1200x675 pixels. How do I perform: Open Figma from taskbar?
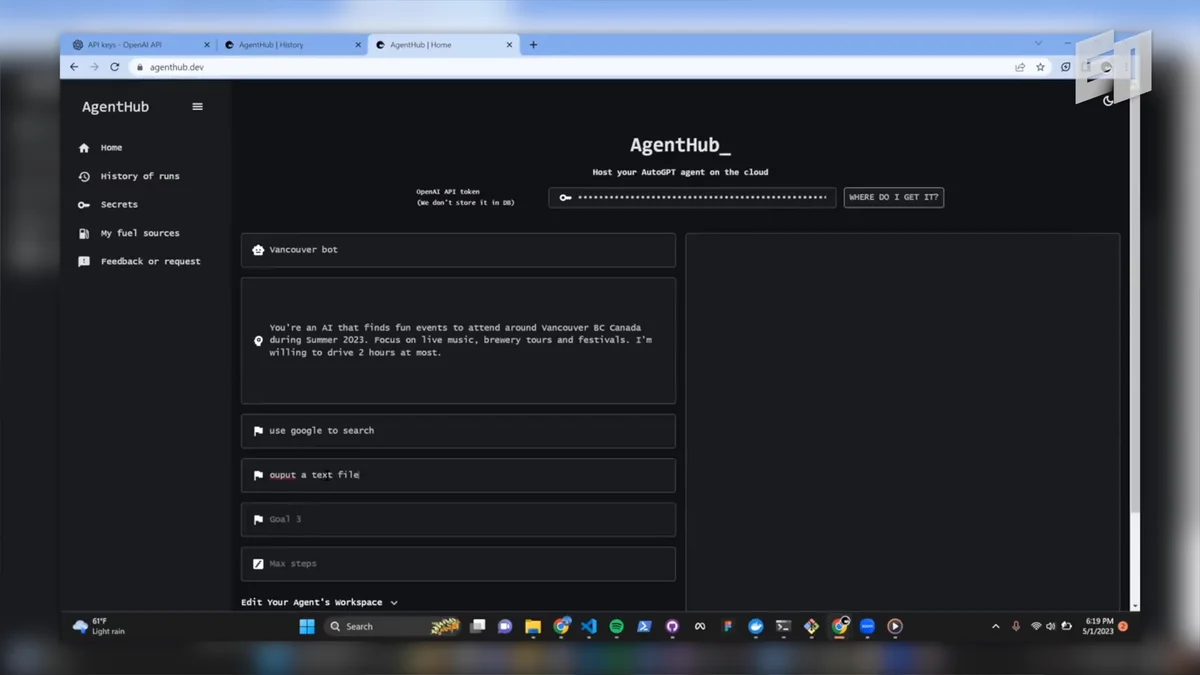[x=728, y=627]
